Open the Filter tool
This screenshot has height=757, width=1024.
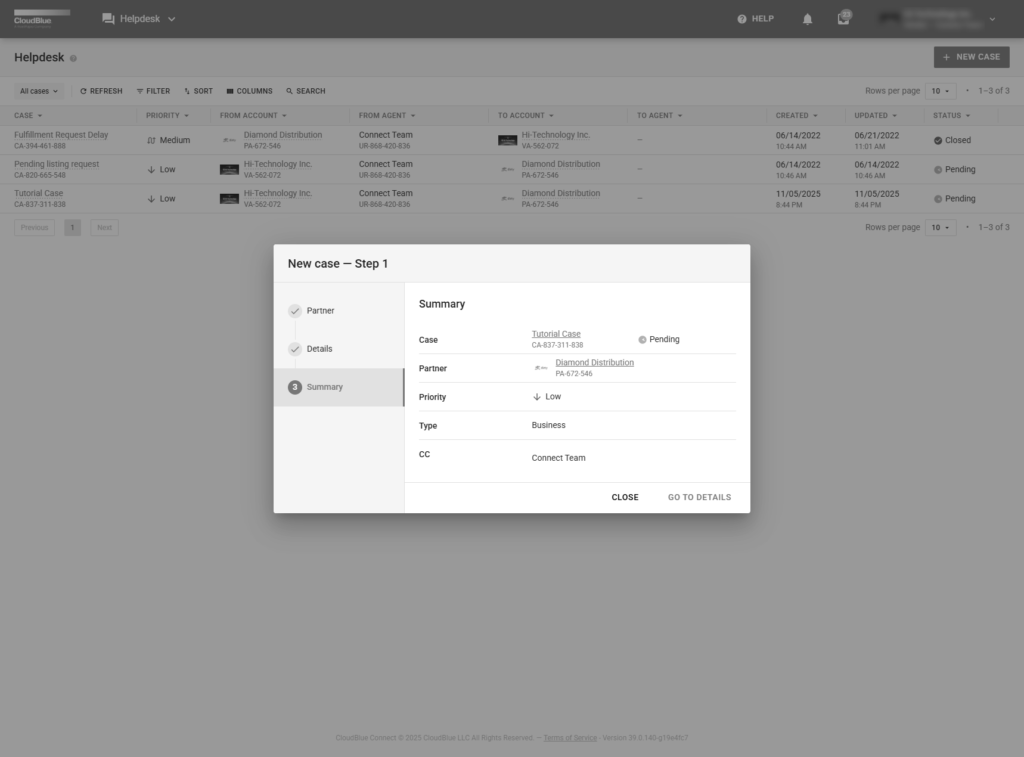(153, 91)
